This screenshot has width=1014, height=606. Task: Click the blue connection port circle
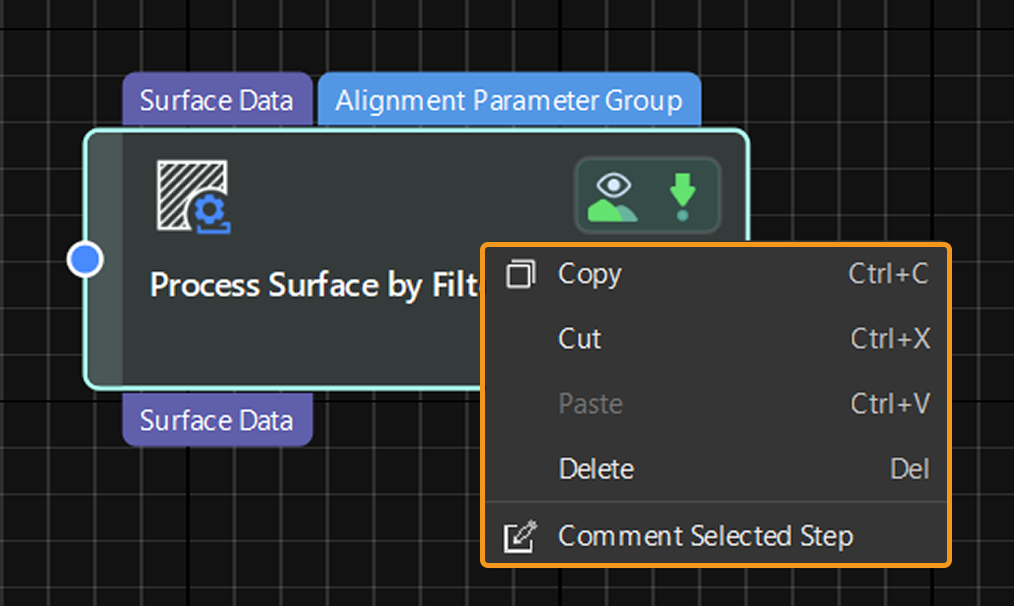(x=85, y=258)
